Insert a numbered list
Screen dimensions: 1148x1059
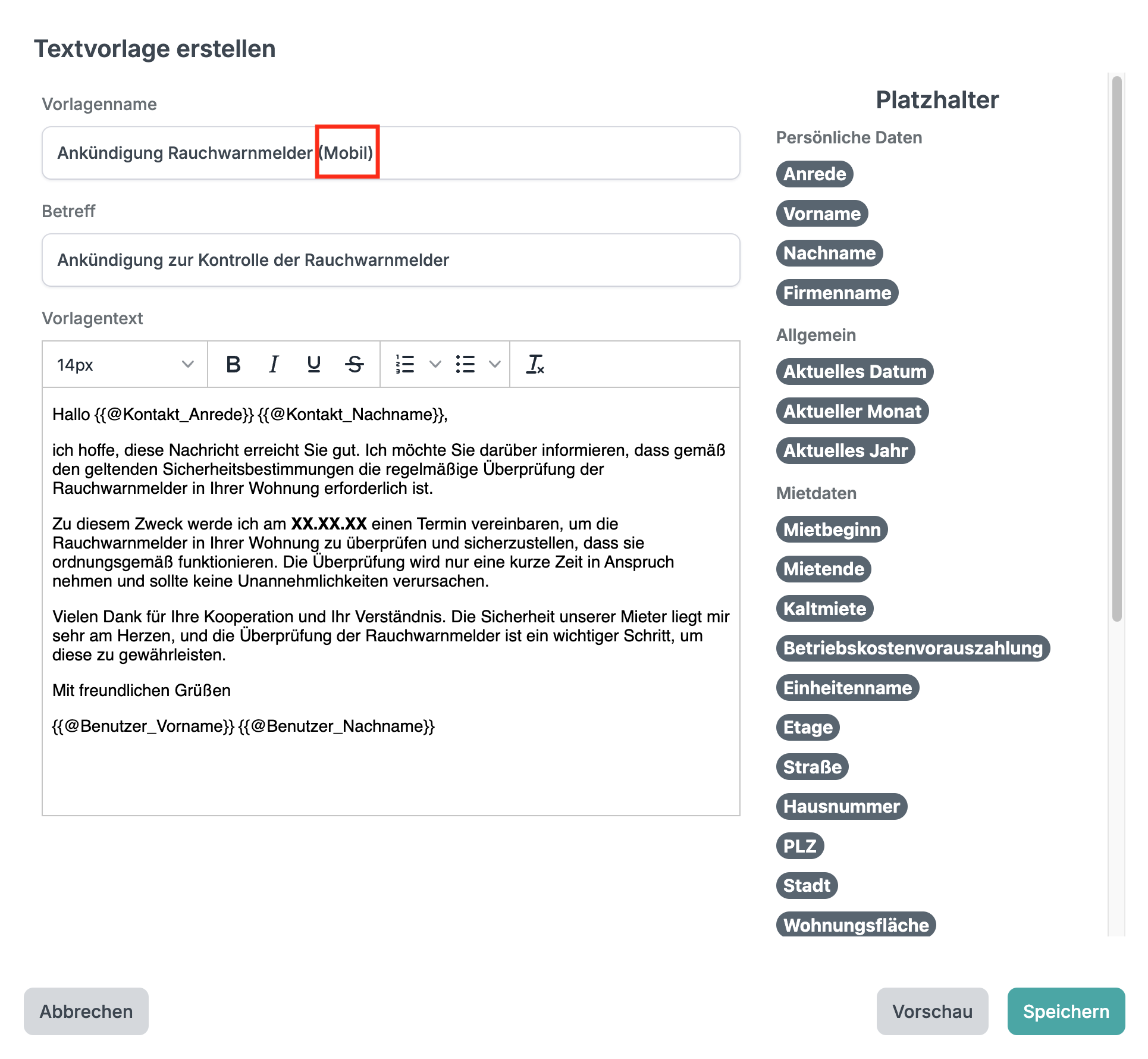(405, 364)
